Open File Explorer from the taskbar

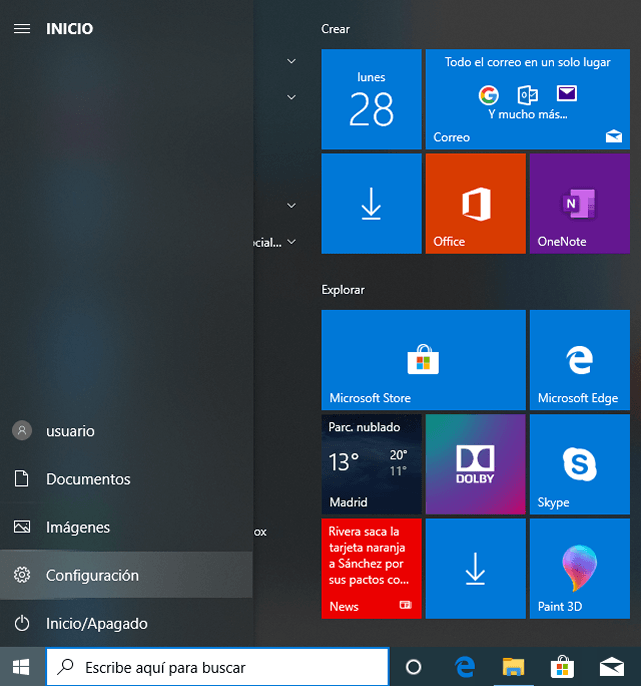513,667
